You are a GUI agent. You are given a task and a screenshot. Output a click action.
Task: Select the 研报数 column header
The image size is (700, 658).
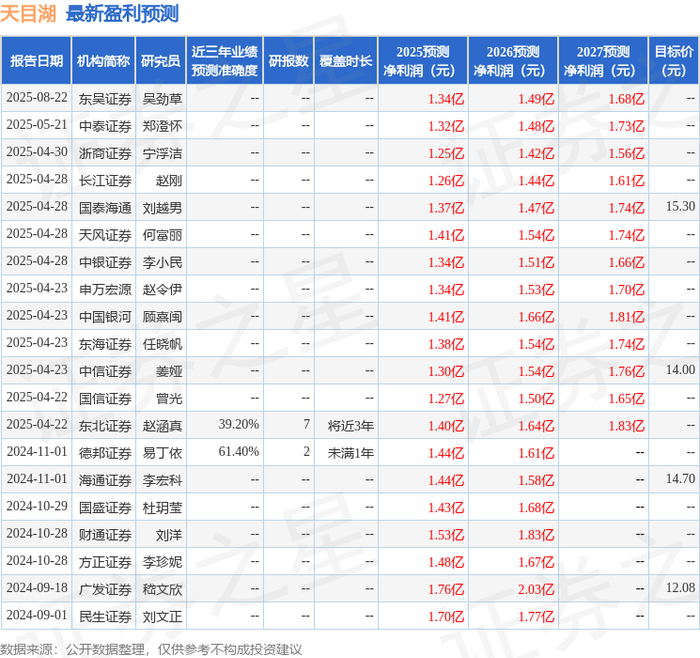[x=288, y=61]
